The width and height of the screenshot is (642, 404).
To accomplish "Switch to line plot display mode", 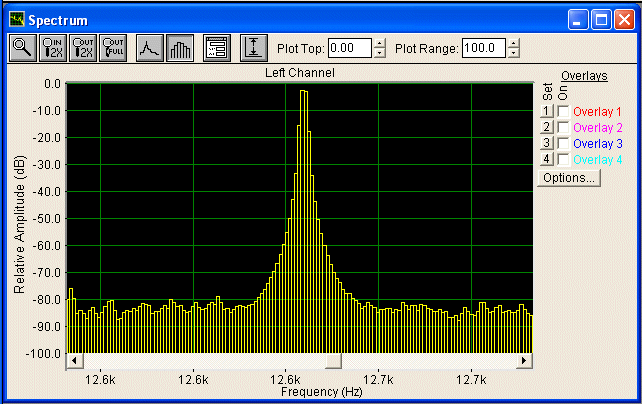I will pos(150,48).
